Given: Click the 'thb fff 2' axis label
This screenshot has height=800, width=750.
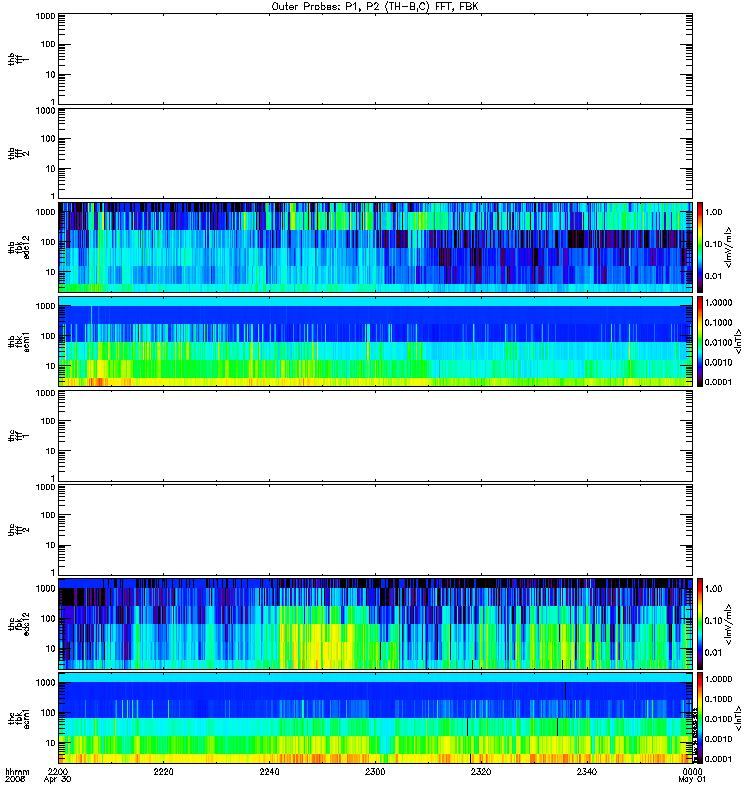Looking at the screenshot, I should 18,153.
